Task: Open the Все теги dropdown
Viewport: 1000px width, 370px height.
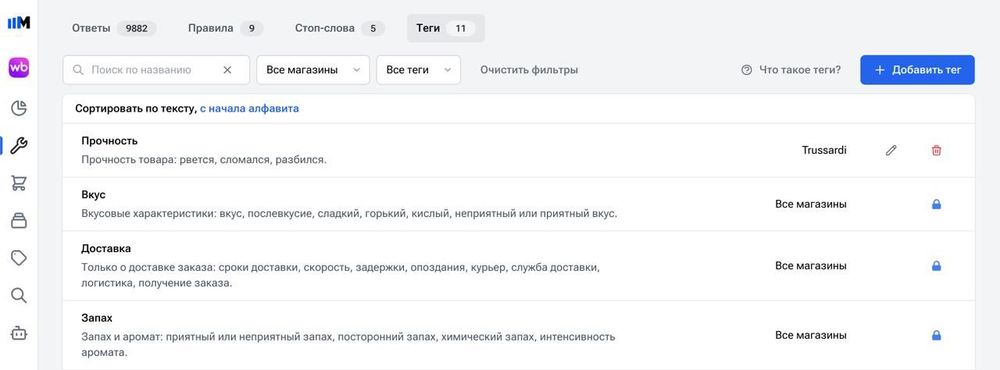Action: (418, 70)
